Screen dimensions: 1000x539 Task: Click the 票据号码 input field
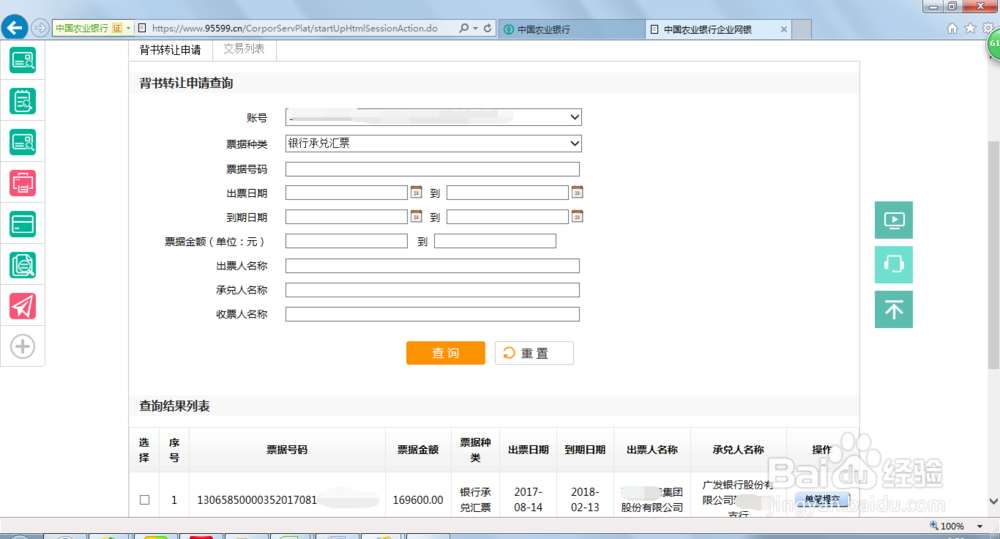432,169
